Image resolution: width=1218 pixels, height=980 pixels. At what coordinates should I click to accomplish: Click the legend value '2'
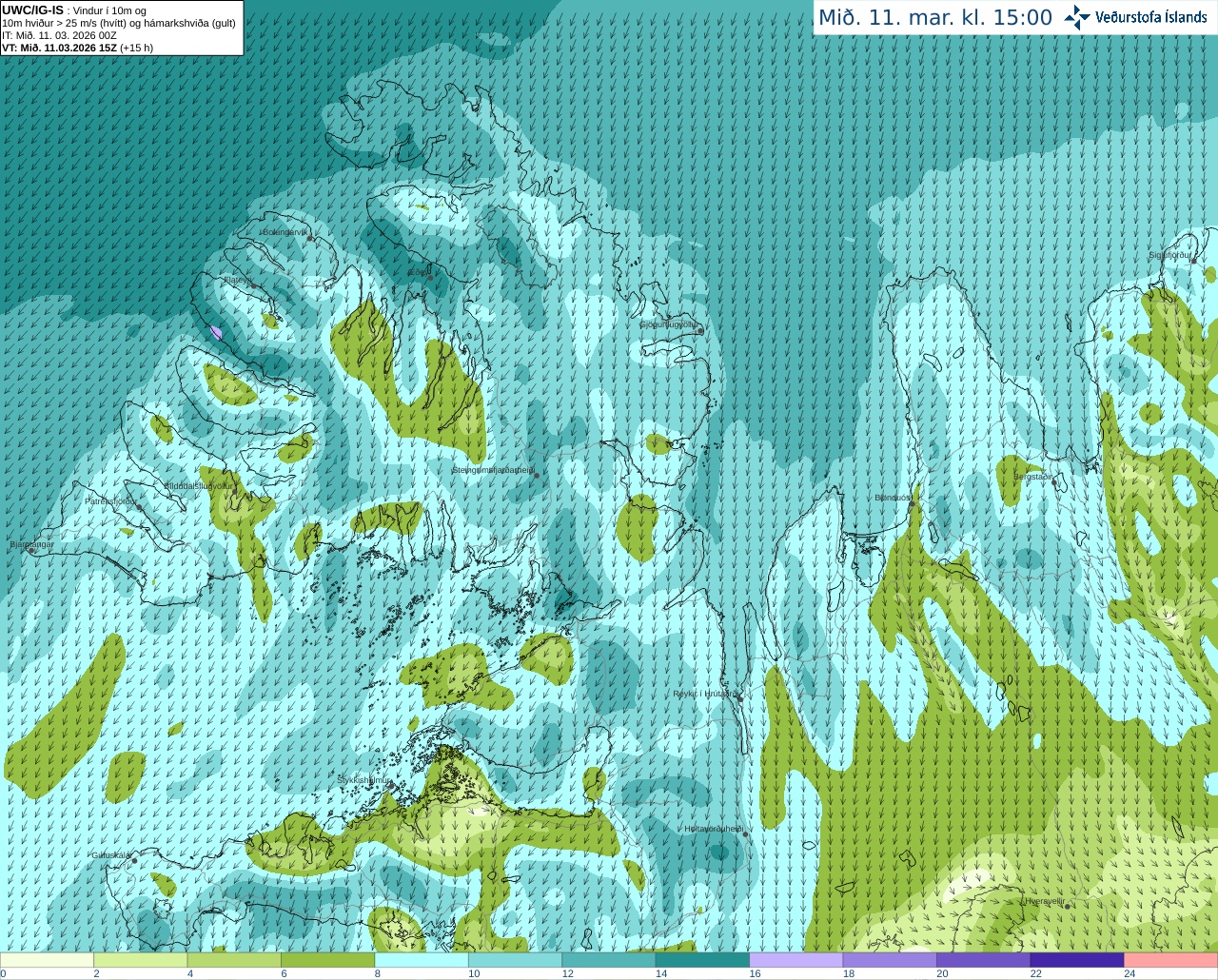click(96, 973)
